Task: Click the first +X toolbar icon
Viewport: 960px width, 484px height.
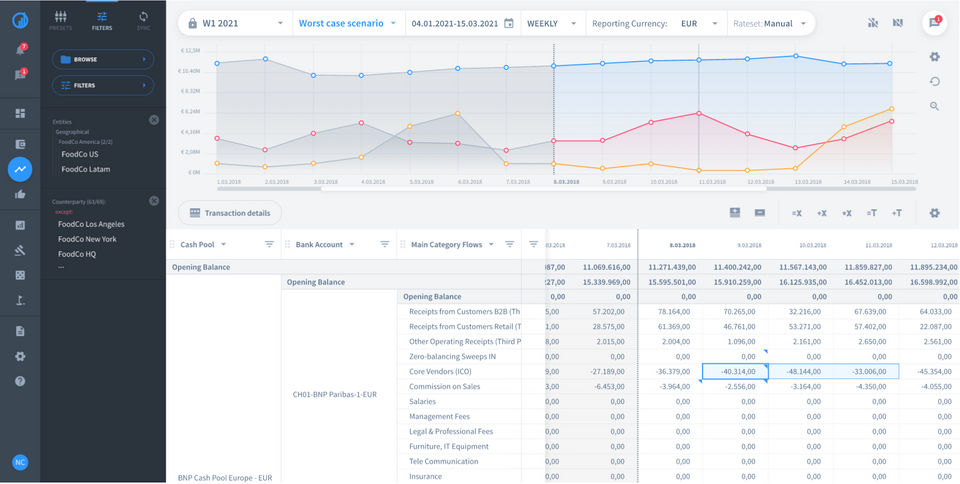Action: click(x=822, y=213)
